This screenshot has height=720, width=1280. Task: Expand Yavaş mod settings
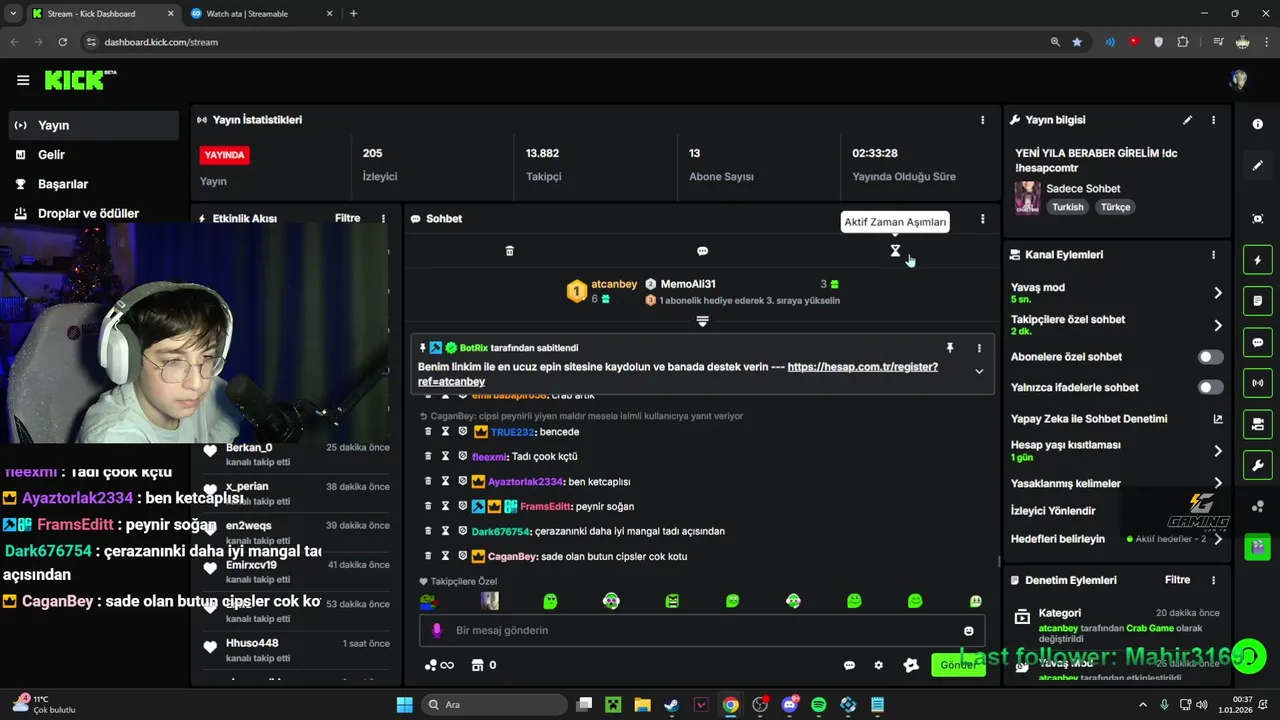coord(1217,293)
